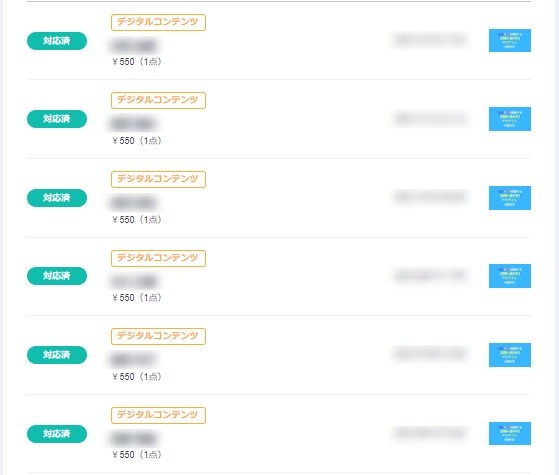The height and width of the screenshot is (475, 559).
Task: Click the first row's 対応済 status badge
Action: click(57, 41)
